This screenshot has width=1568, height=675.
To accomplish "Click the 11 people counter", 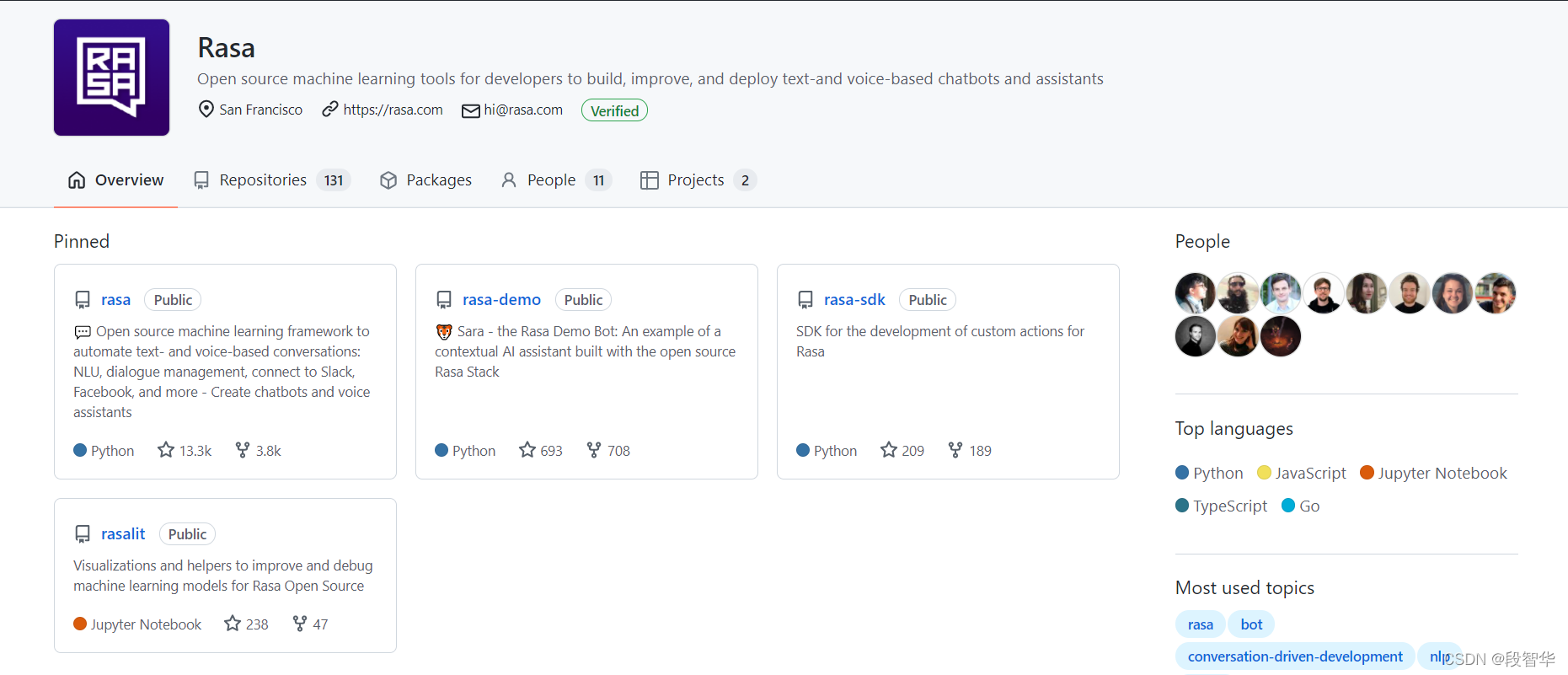I will tap(598, 180).
